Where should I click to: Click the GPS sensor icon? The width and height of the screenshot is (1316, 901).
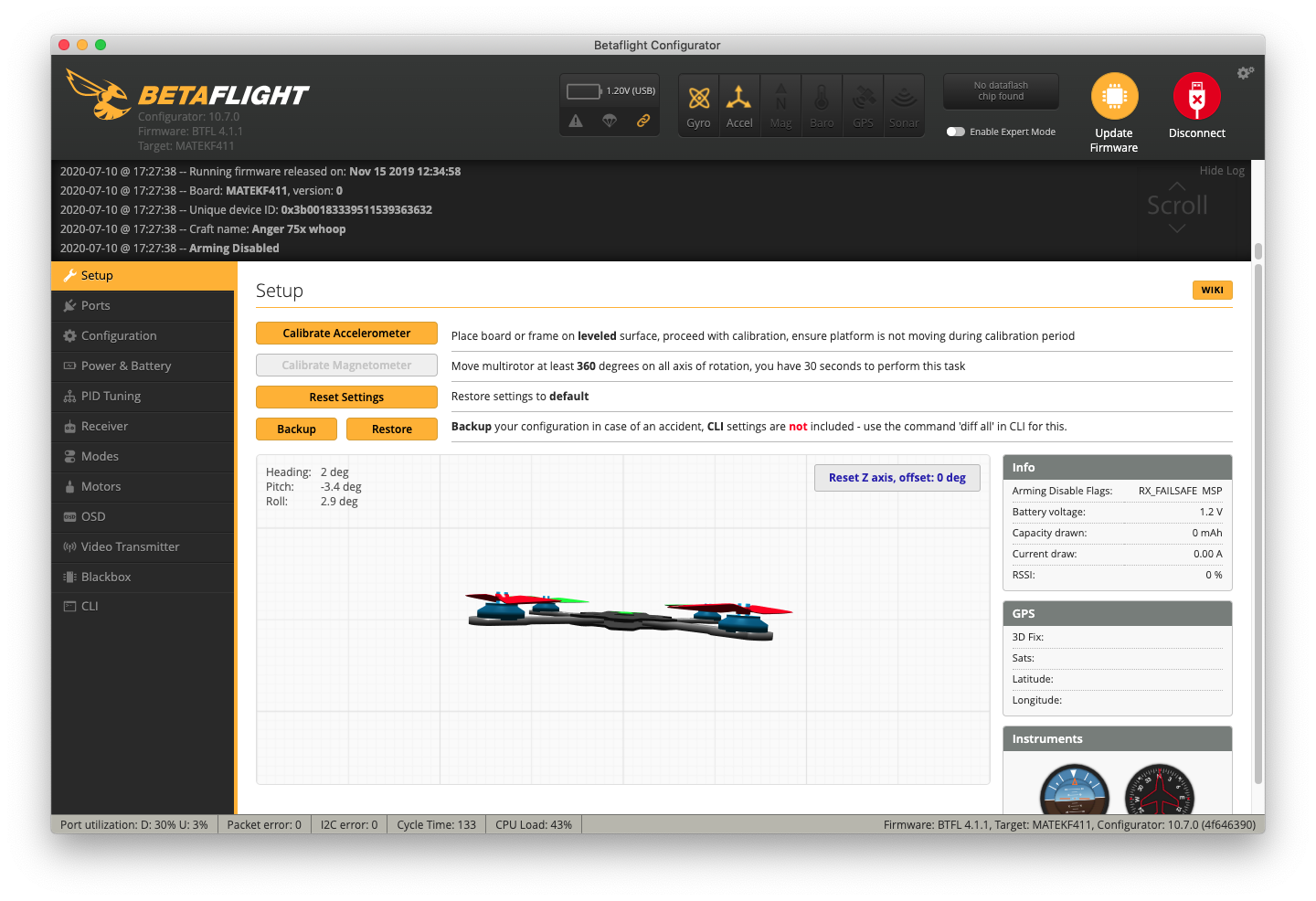point(863,98)
